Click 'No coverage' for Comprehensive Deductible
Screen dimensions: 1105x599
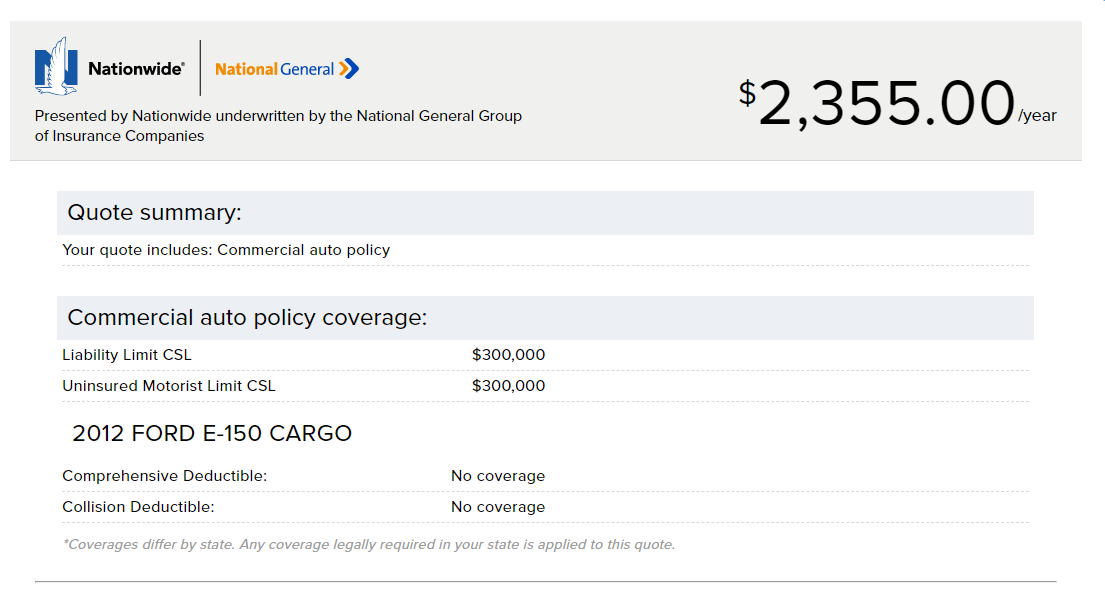[498, 476]
